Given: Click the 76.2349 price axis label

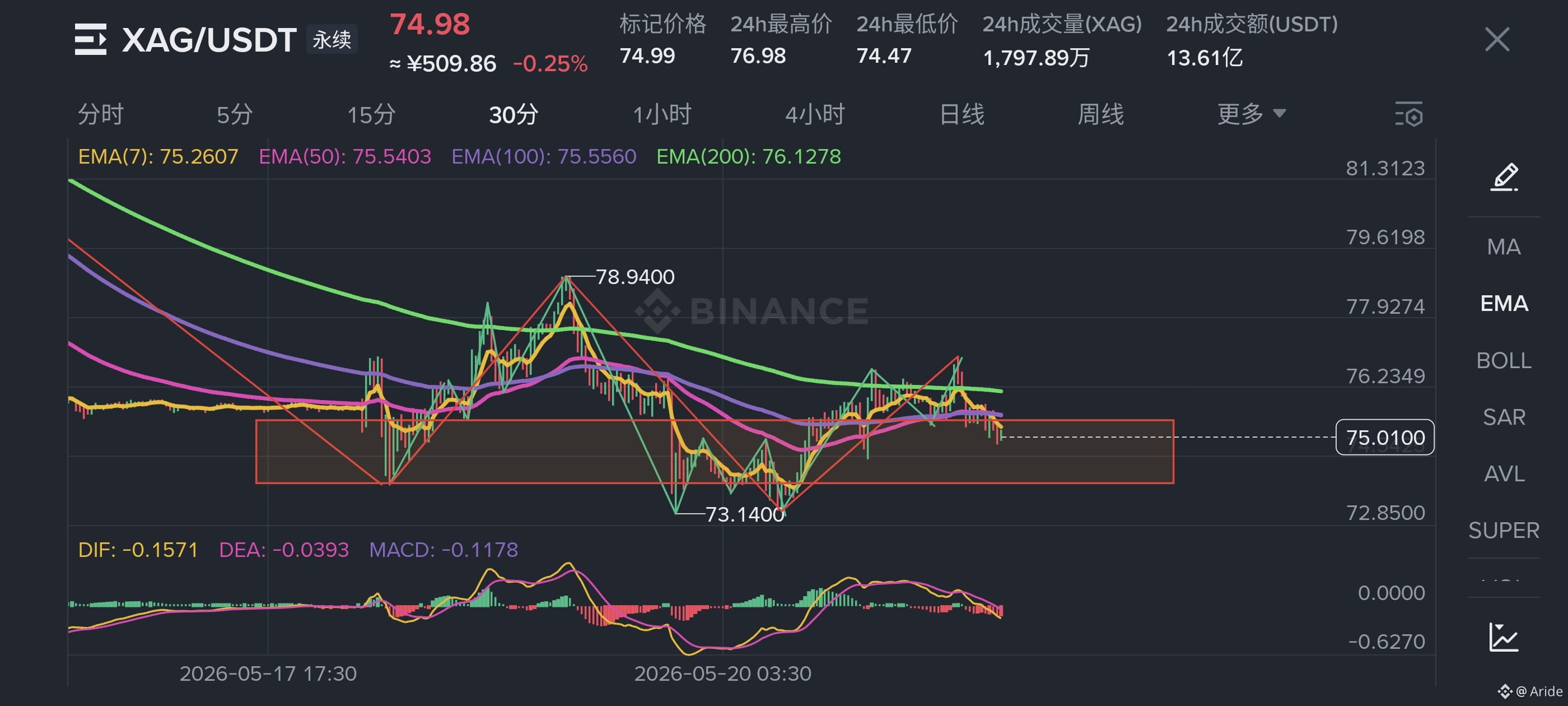Looking at the screenshot, I should 1385,375.
